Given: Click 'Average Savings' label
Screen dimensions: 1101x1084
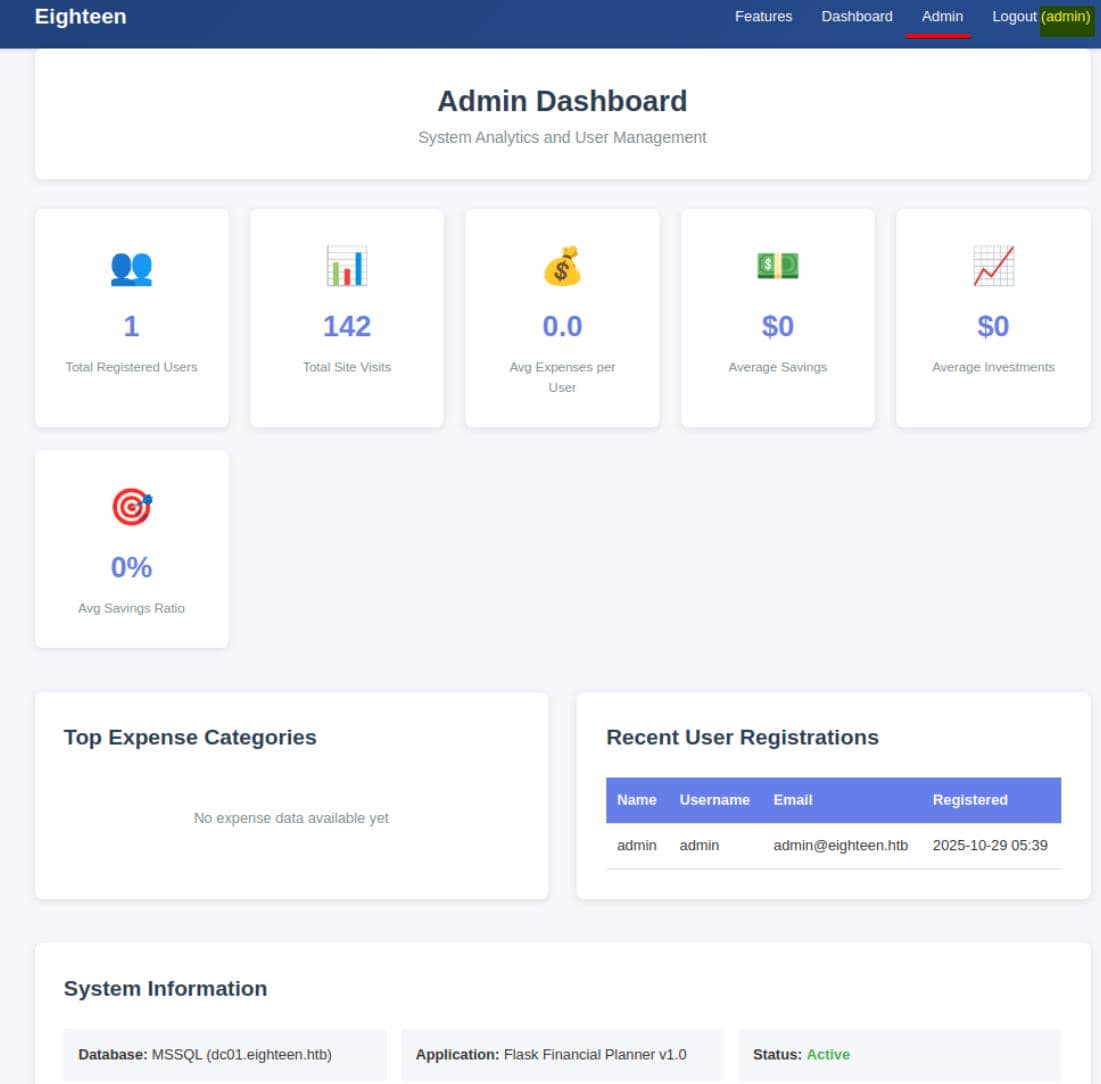Looking at the screenshot, I should coord(777,367).
